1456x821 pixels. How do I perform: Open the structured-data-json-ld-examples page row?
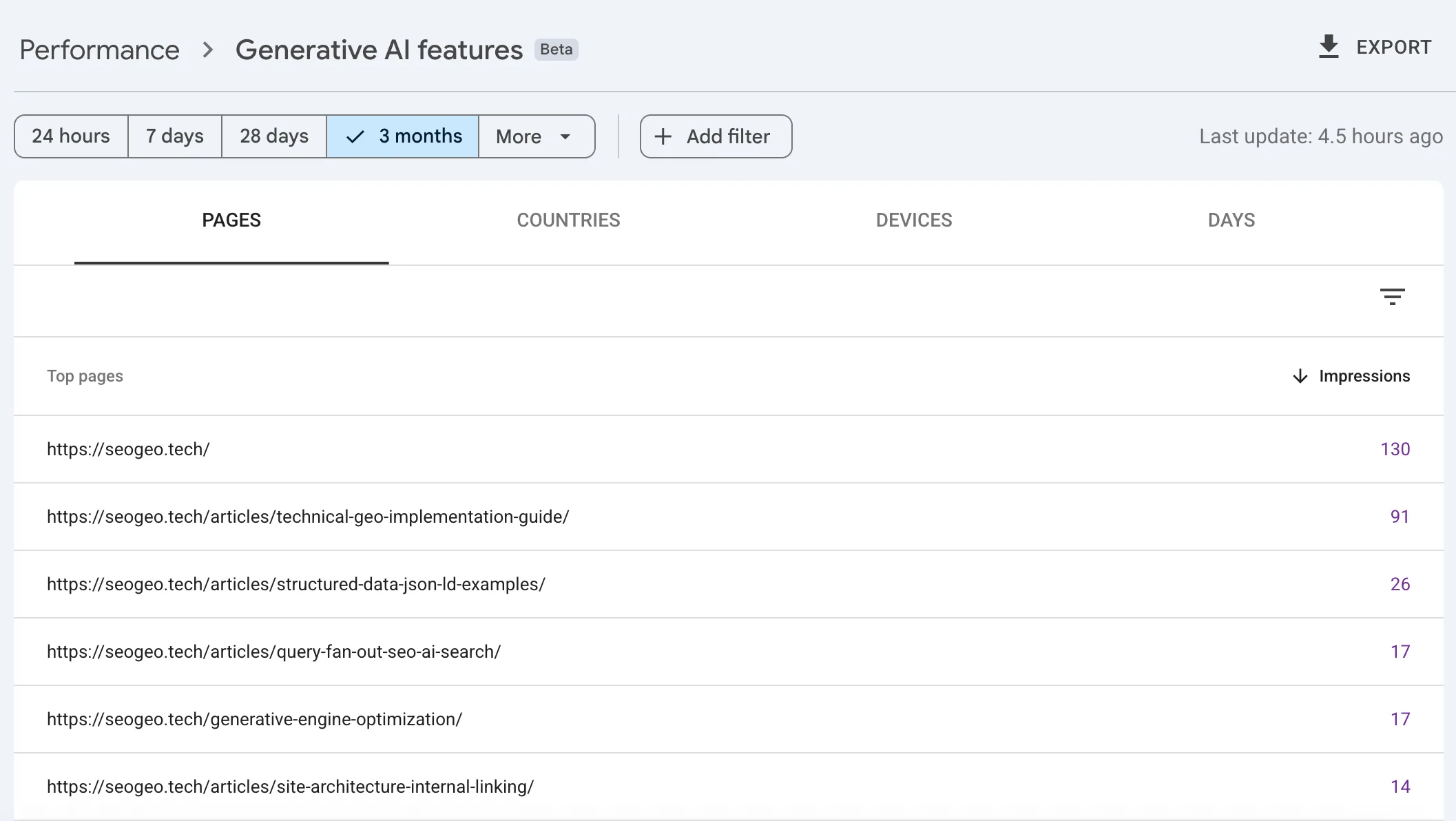pos(729,584)
